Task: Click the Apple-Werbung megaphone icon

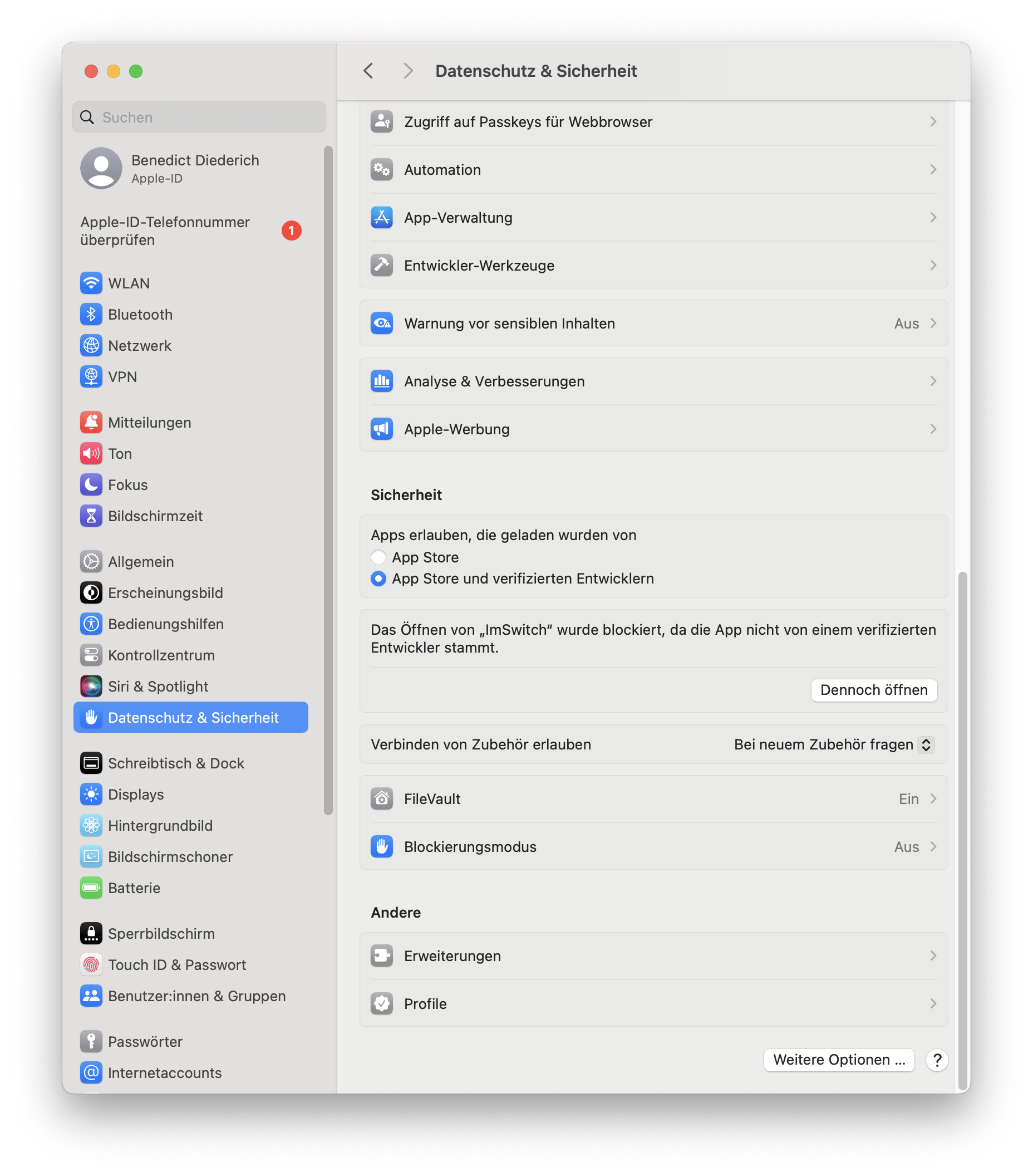Action: 382,429
